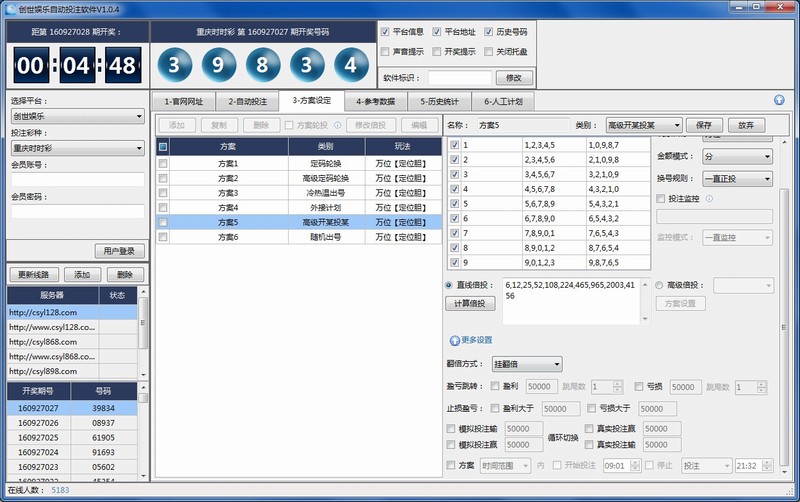The image size is (800, 502).
Task: Click the first lottery ball showing 3
Action: [175, 67]
